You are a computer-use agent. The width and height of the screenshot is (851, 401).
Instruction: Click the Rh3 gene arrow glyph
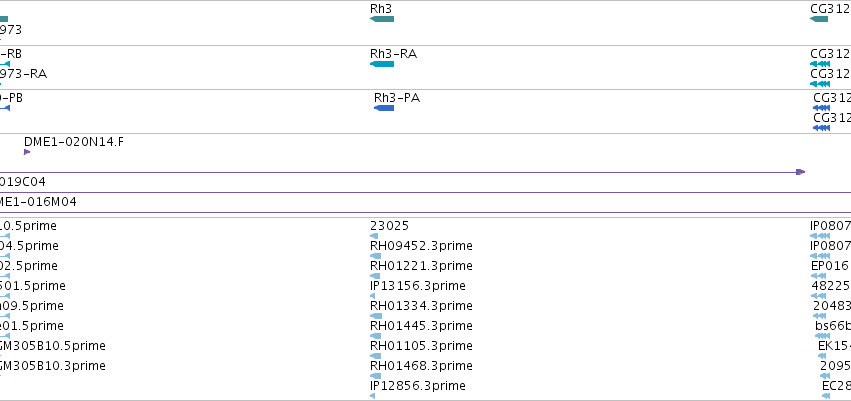382,19
